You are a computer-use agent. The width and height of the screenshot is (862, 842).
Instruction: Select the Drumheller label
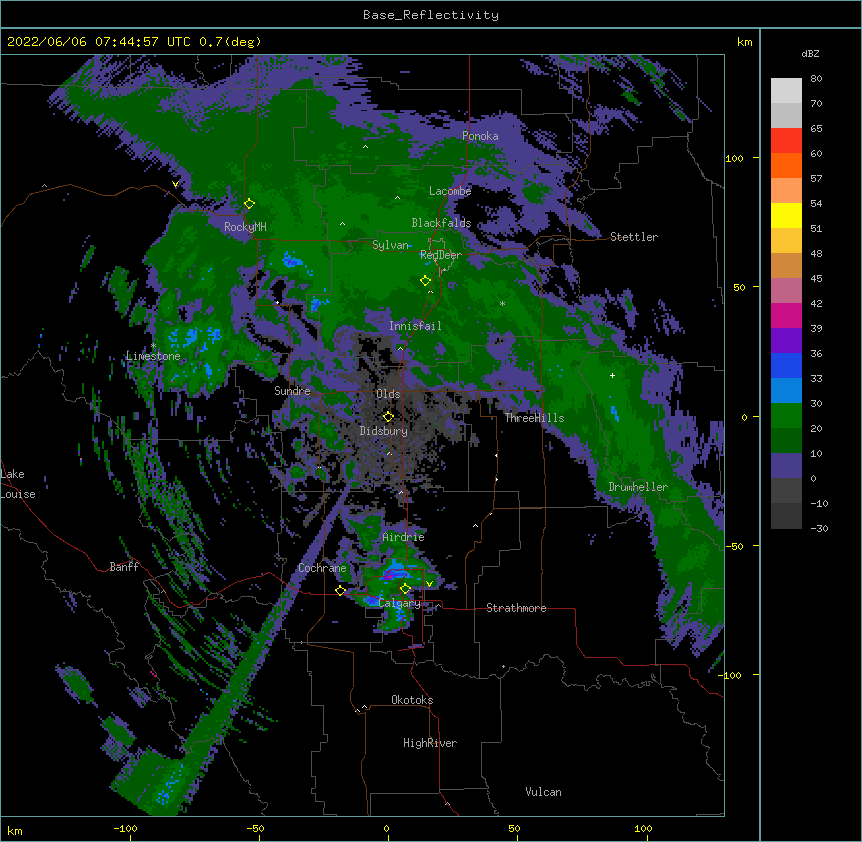[x=638, y=487]
